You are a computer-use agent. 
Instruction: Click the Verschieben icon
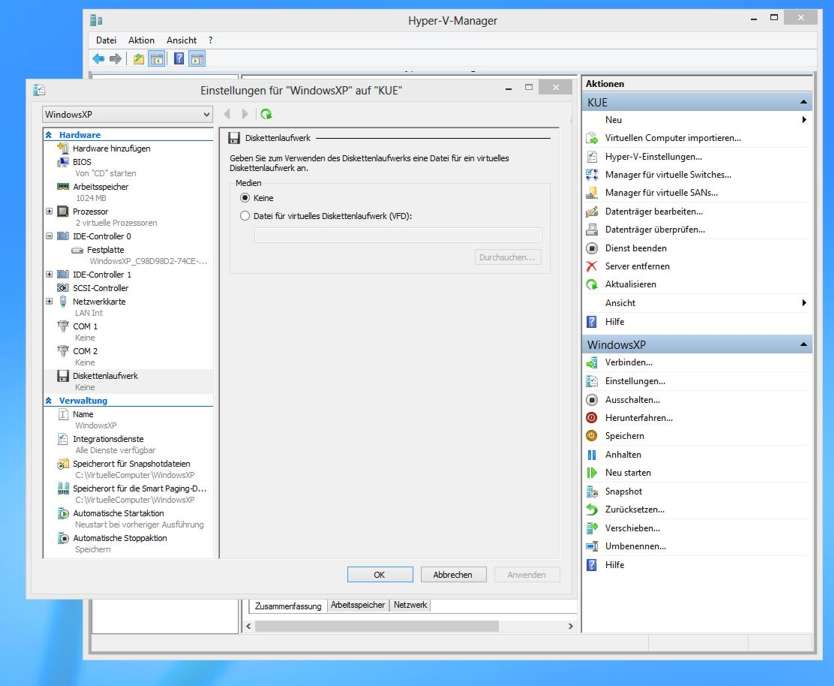[x=591, y=529]
